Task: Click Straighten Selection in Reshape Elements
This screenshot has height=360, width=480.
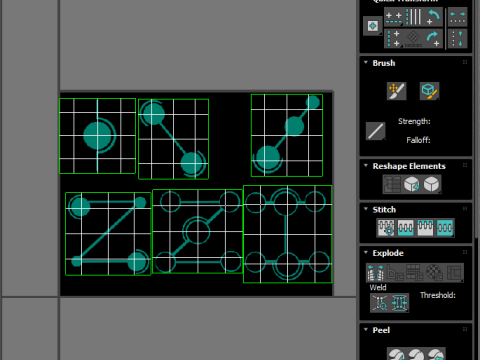Action: (392, 184)
